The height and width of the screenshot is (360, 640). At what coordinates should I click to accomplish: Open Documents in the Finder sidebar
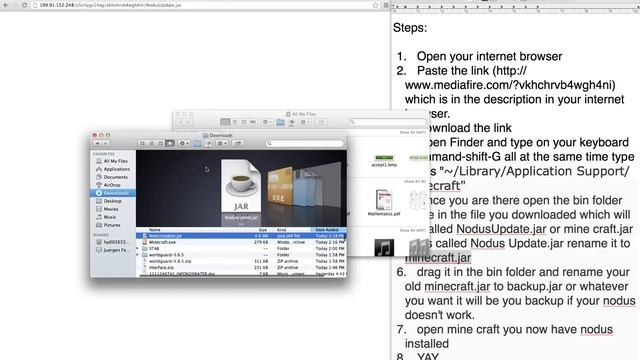112,177
